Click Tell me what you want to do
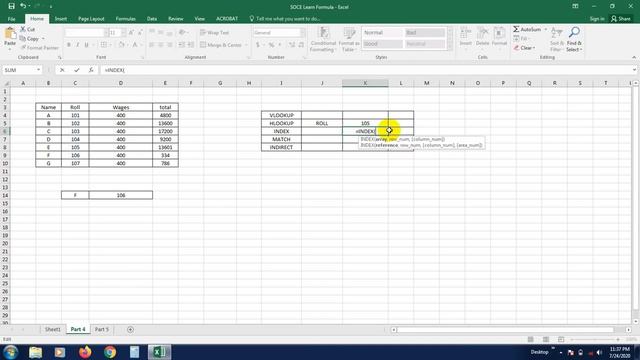The image size is (640, 360). [284, 19]
